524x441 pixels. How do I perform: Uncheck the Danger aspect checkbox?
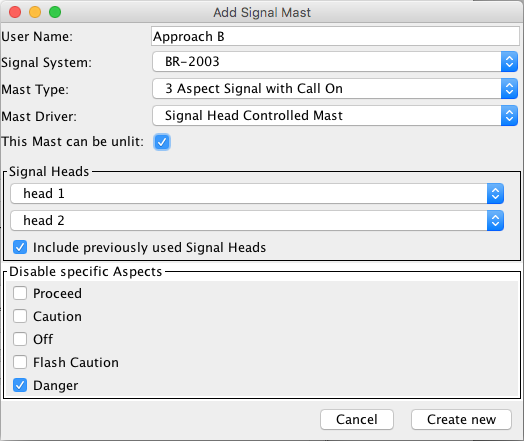[20, 385]
